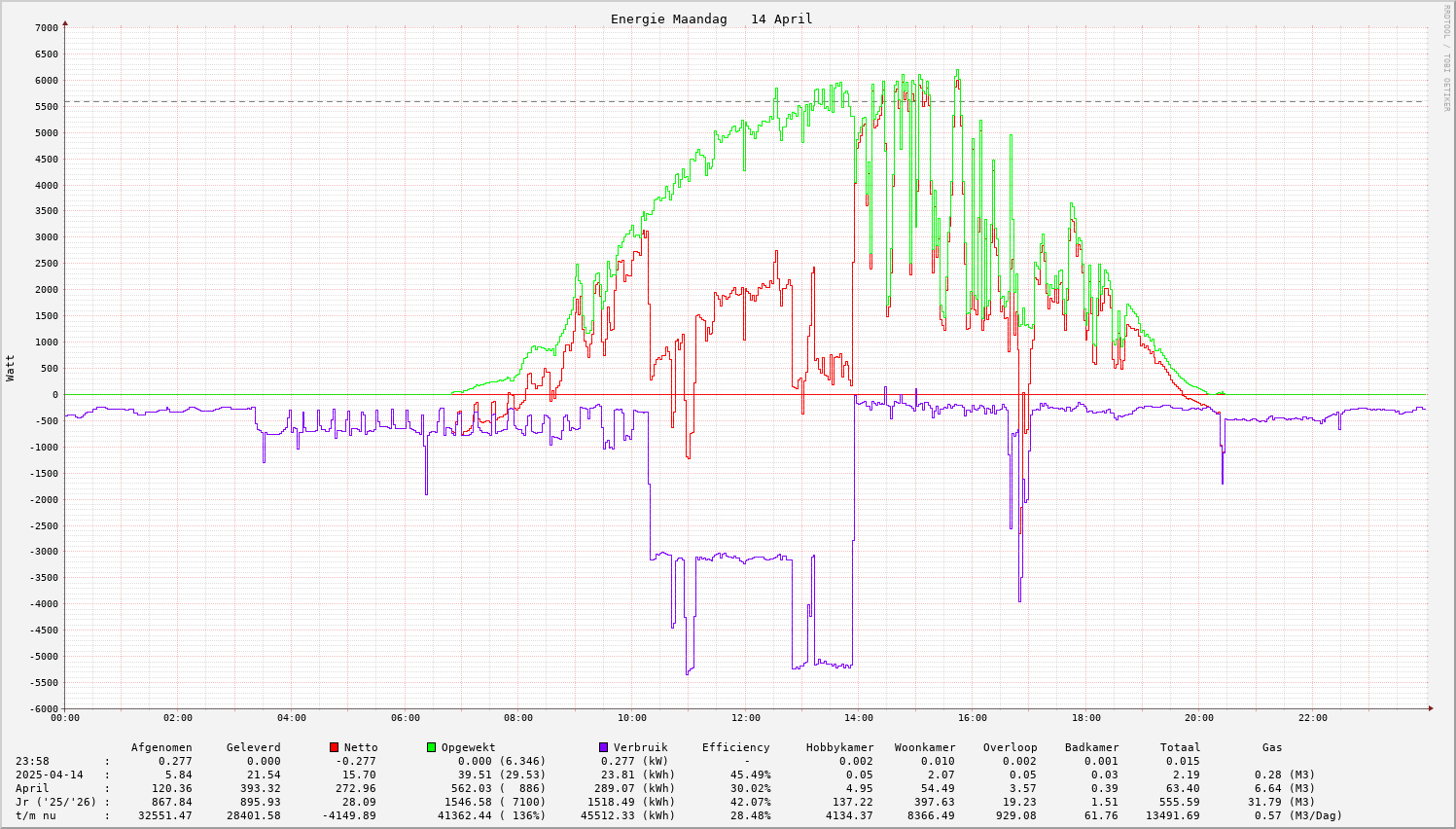Select the Hobbykamer column header

[839, 747]
